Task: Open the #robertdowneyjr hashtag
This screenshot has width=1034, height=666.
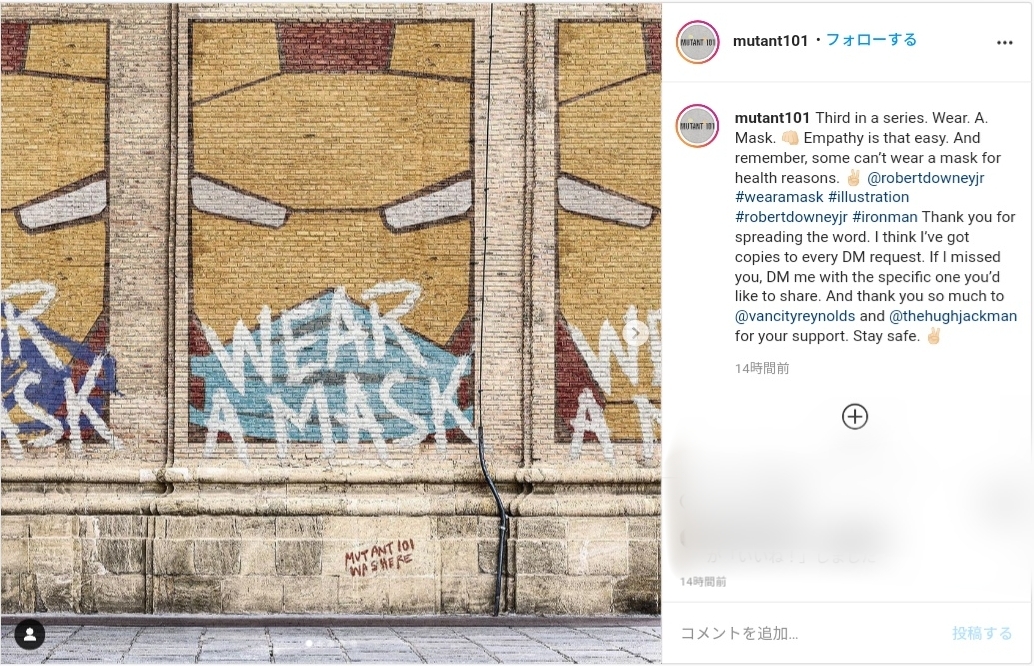Action: 791,217
